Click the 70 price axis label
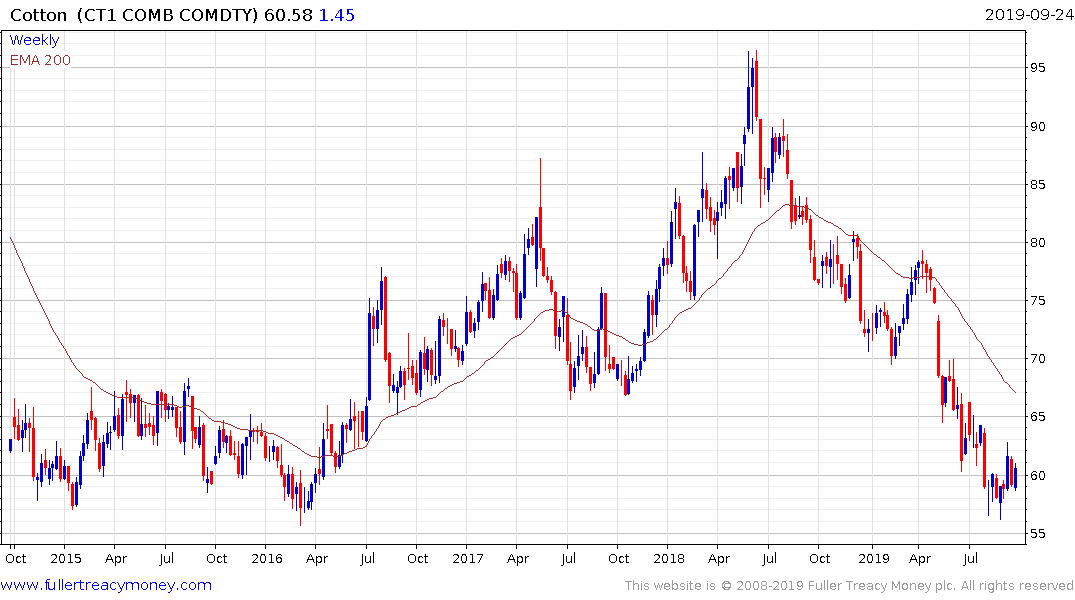The width and height of the screenshot is (1075, 600). 1037,359
